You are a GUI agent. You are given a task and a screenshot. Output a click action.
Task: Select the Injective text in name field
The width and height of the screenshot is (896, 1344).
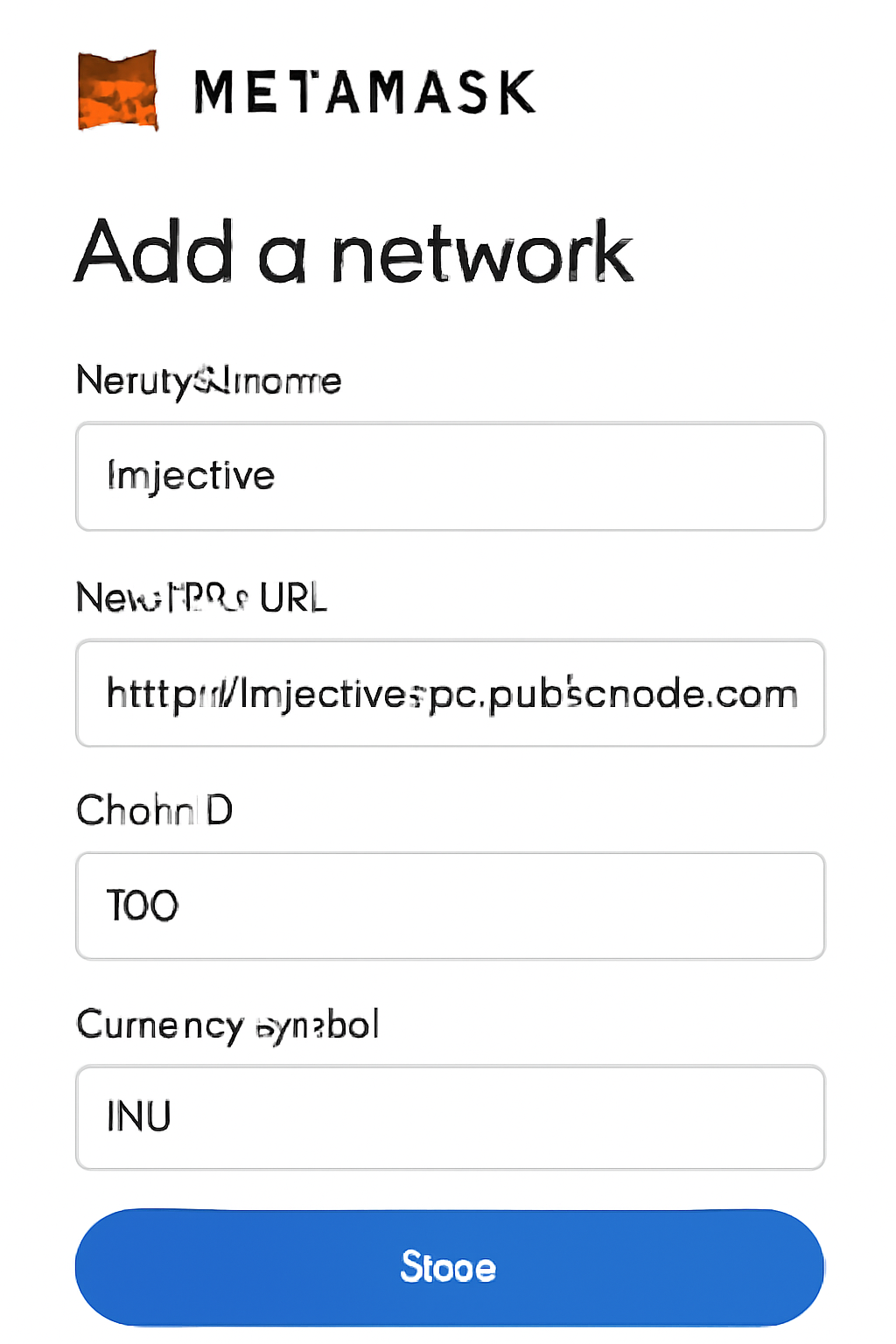[x=191, y=475]
